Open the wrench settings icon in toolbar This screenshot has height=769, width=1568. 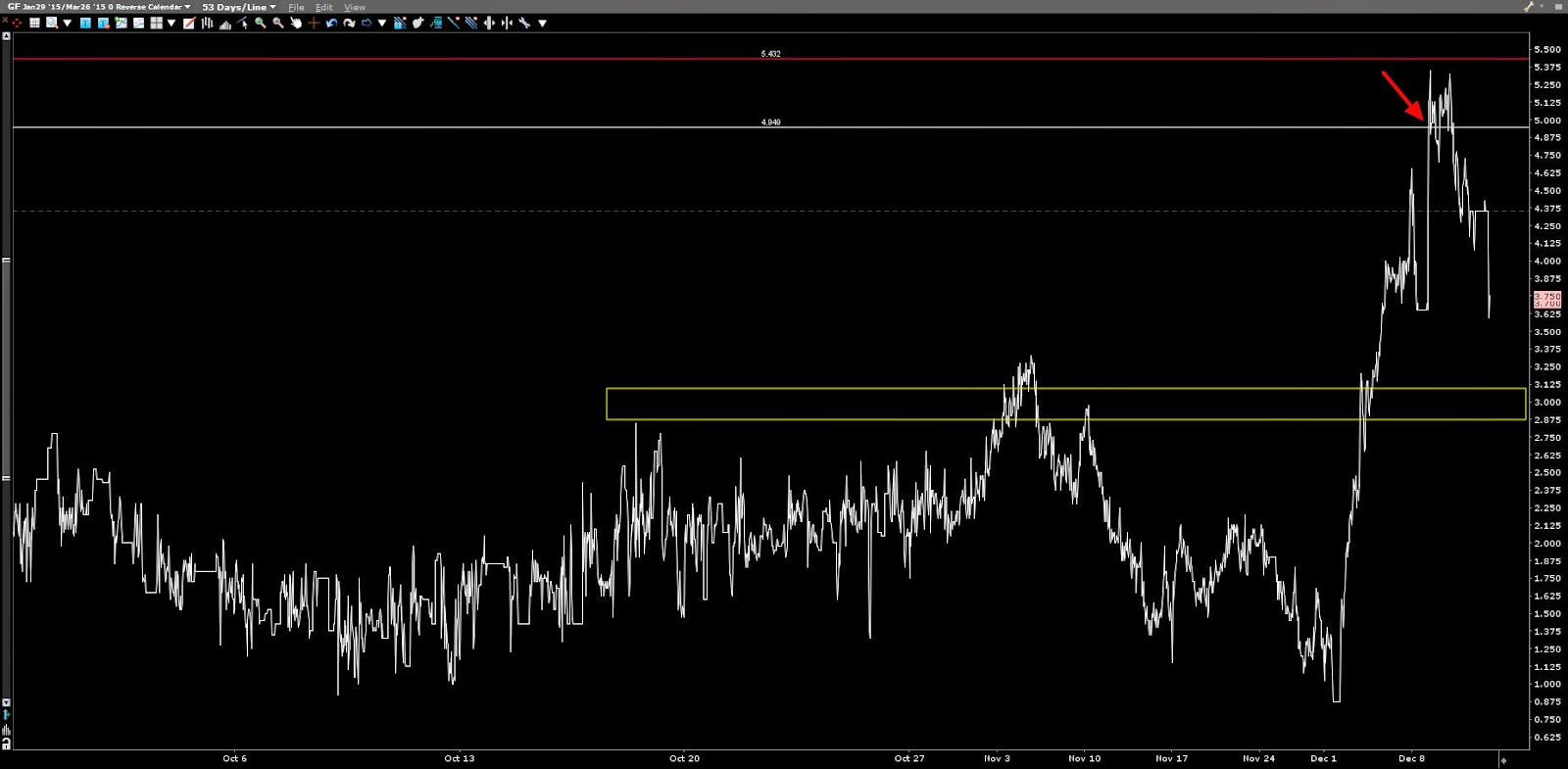(x=524, y=23)
